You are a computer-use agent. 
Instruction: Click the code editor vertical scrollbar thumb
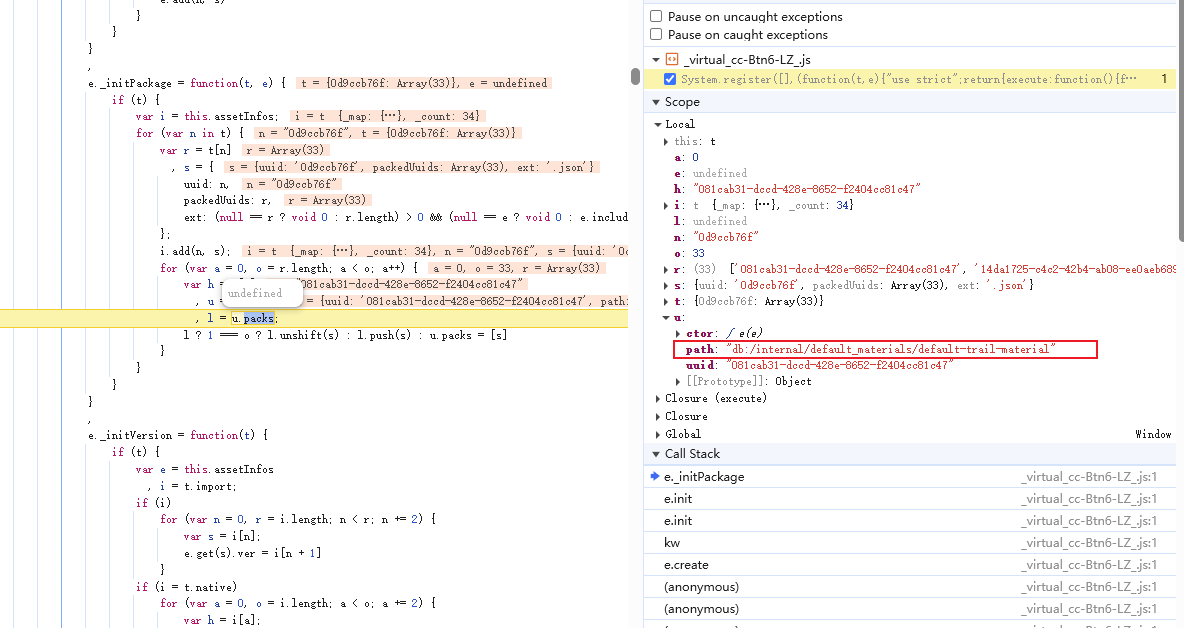pos(634,77)
